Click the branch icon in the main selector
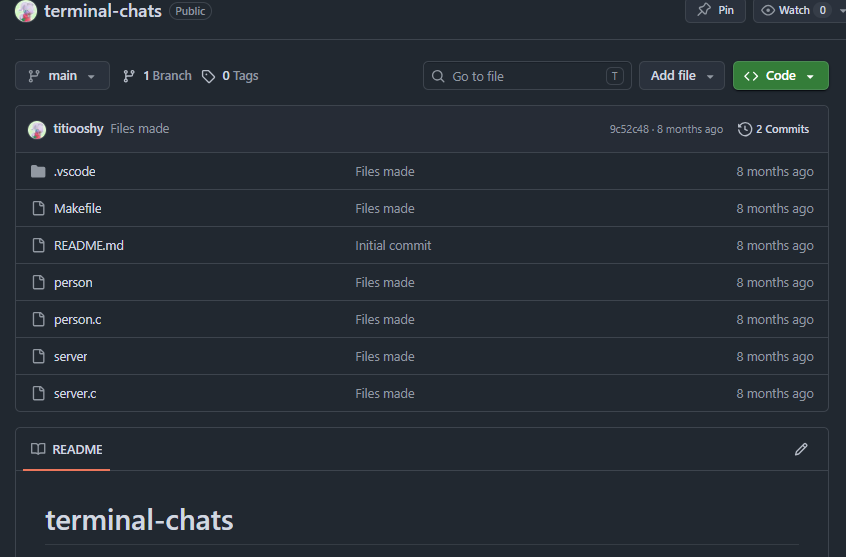This screenshot has width=846, height=557. (34, 76)
